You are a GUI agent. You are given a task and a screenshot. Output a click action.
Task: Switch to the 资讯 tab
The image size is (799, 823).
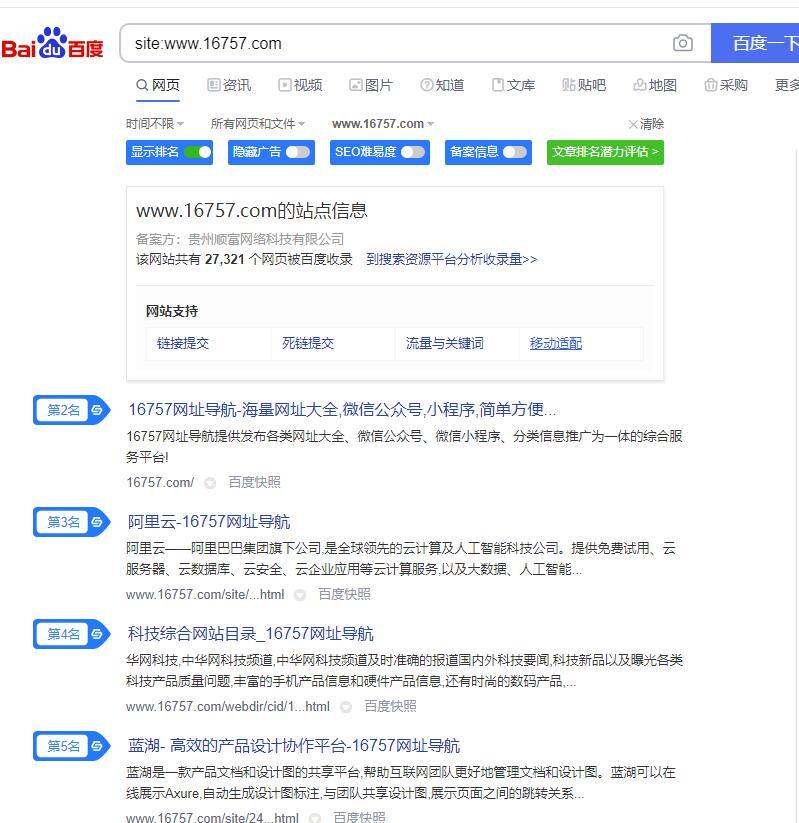(x=229, y=85)
